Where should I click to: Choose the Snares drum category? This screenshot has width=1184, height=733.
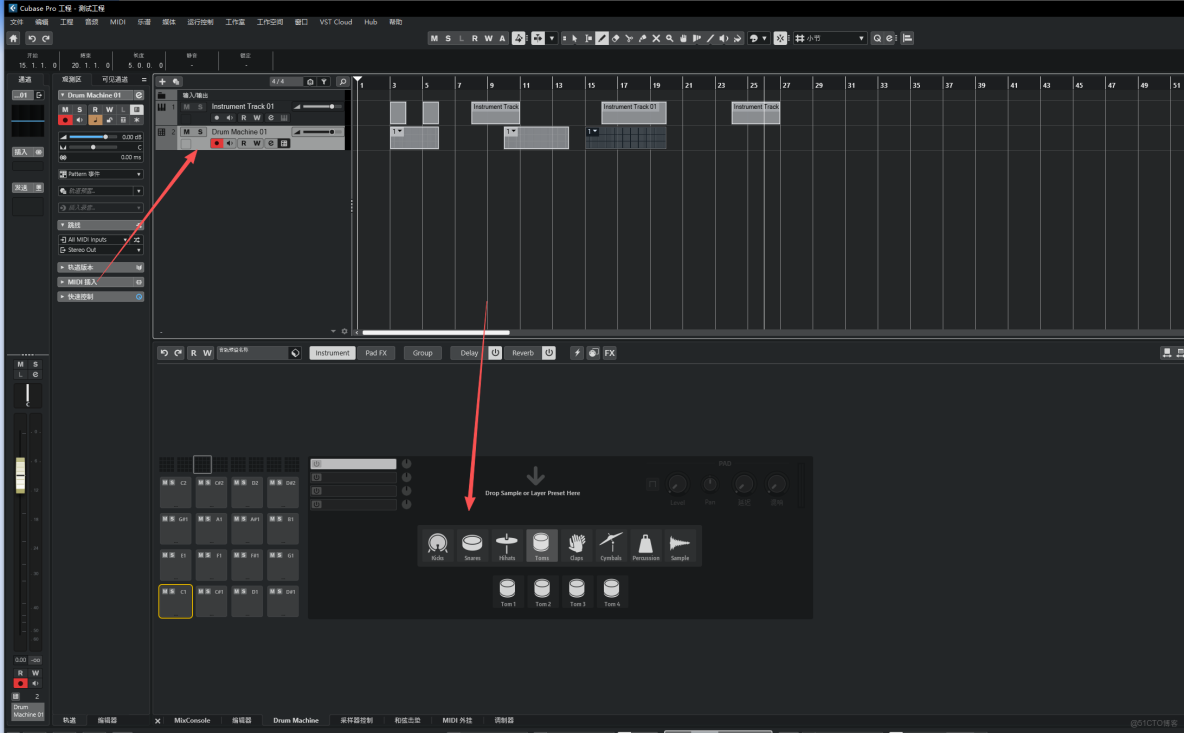[x=472, y=546]
